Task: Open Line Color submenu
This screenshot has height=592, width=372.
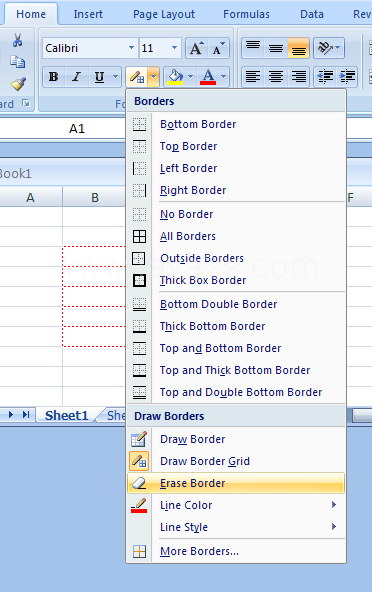Action: tap(236, 505)
